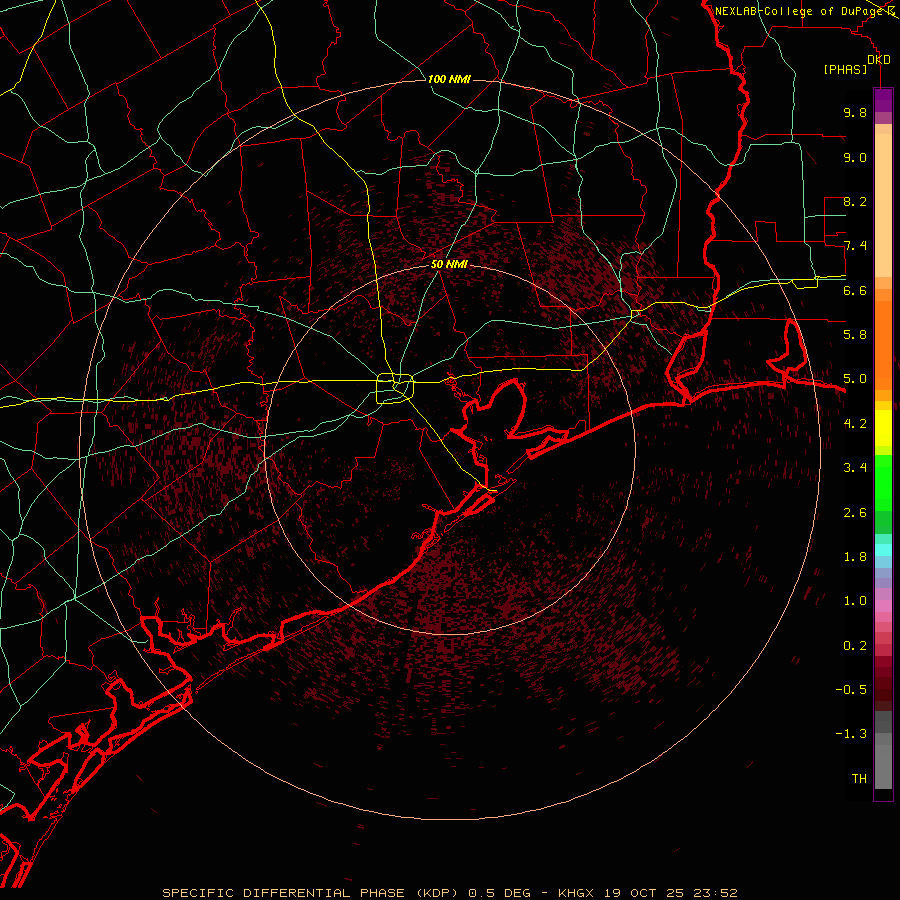Screen dimensions: 900x900
Task: Click the 5.8 value on the color scale
Action: [855, 335]
